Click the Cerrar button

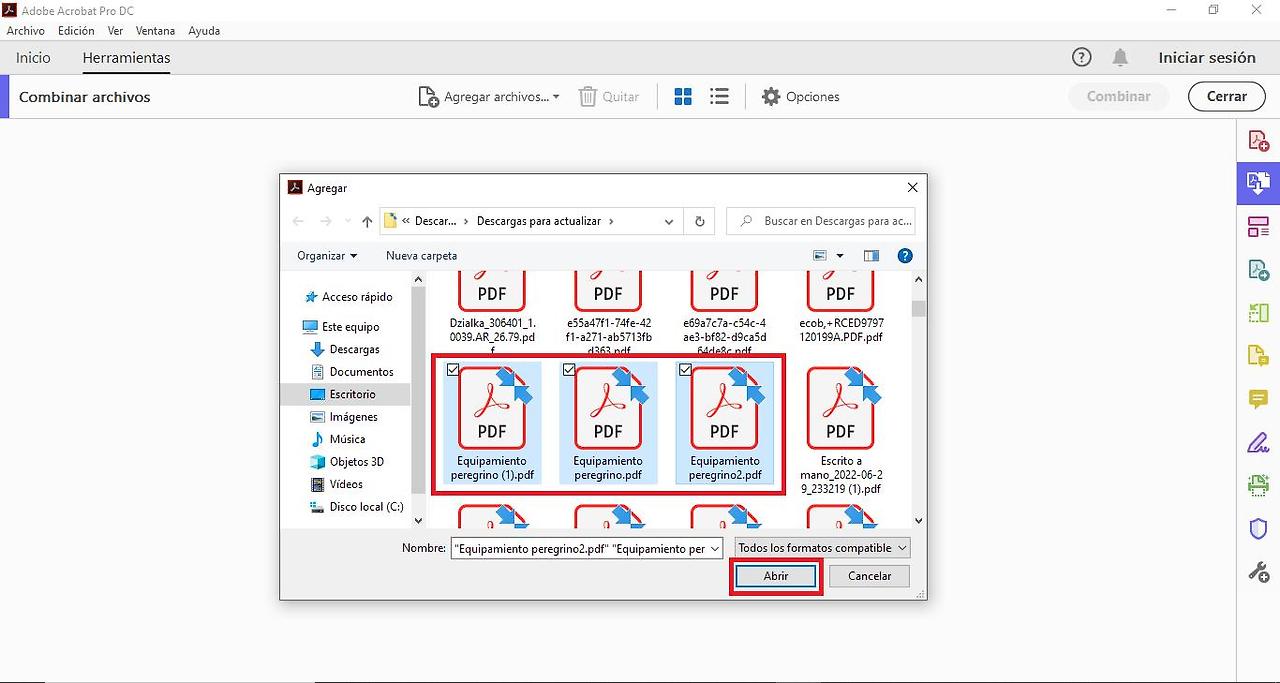tap(1226, 97)
